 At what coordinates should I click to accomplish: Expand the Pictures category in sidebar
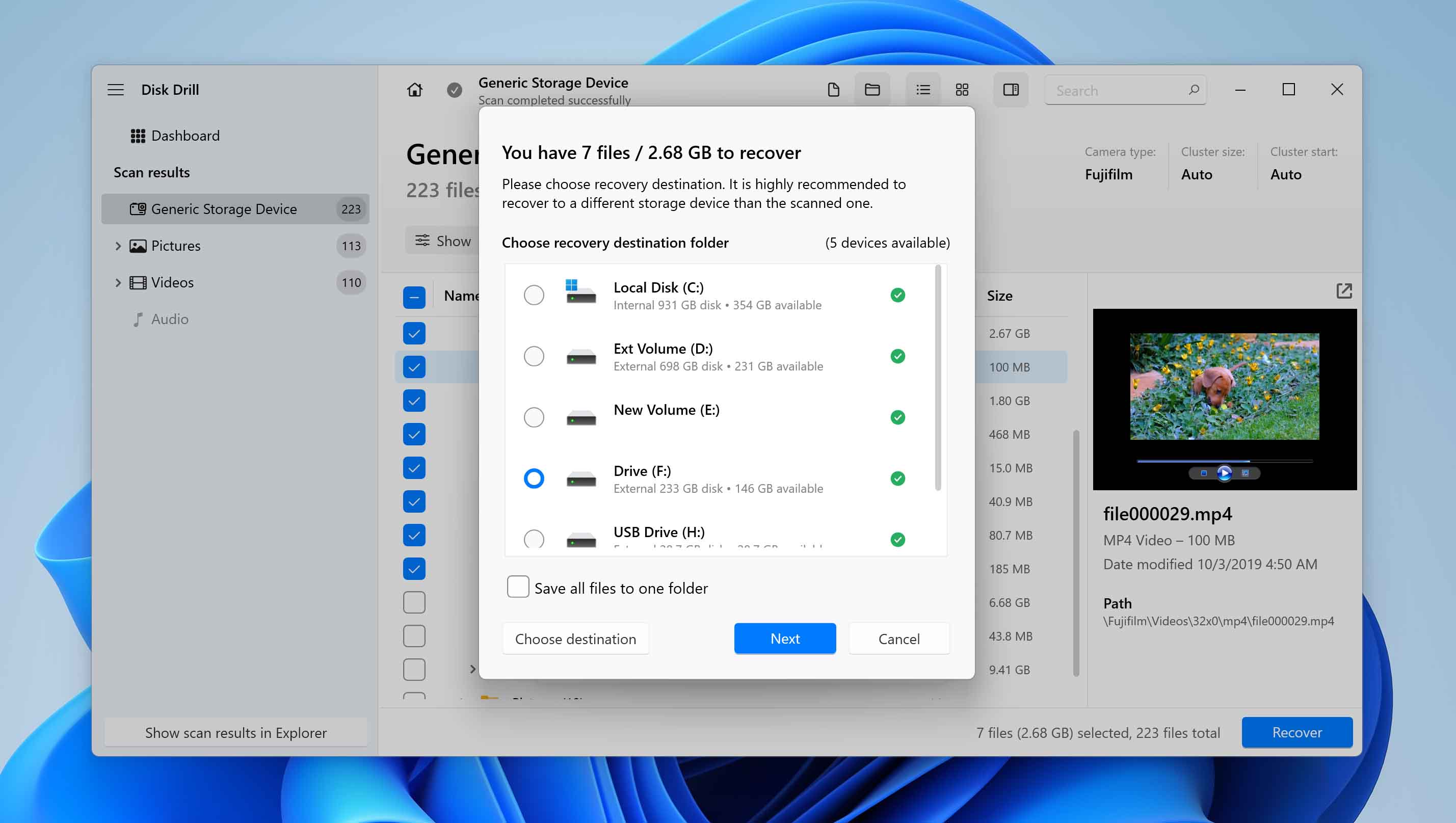pyautogui.click(x=118, y=246)
